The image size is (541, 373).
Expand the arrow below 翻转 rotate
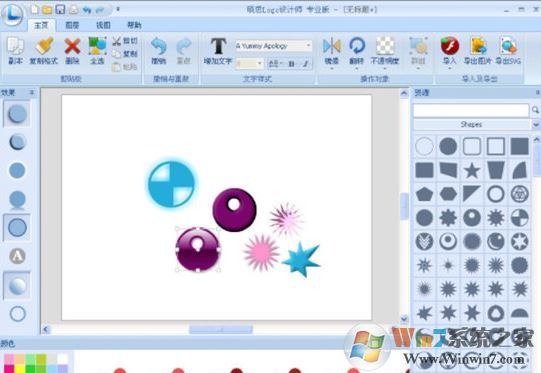357,68
